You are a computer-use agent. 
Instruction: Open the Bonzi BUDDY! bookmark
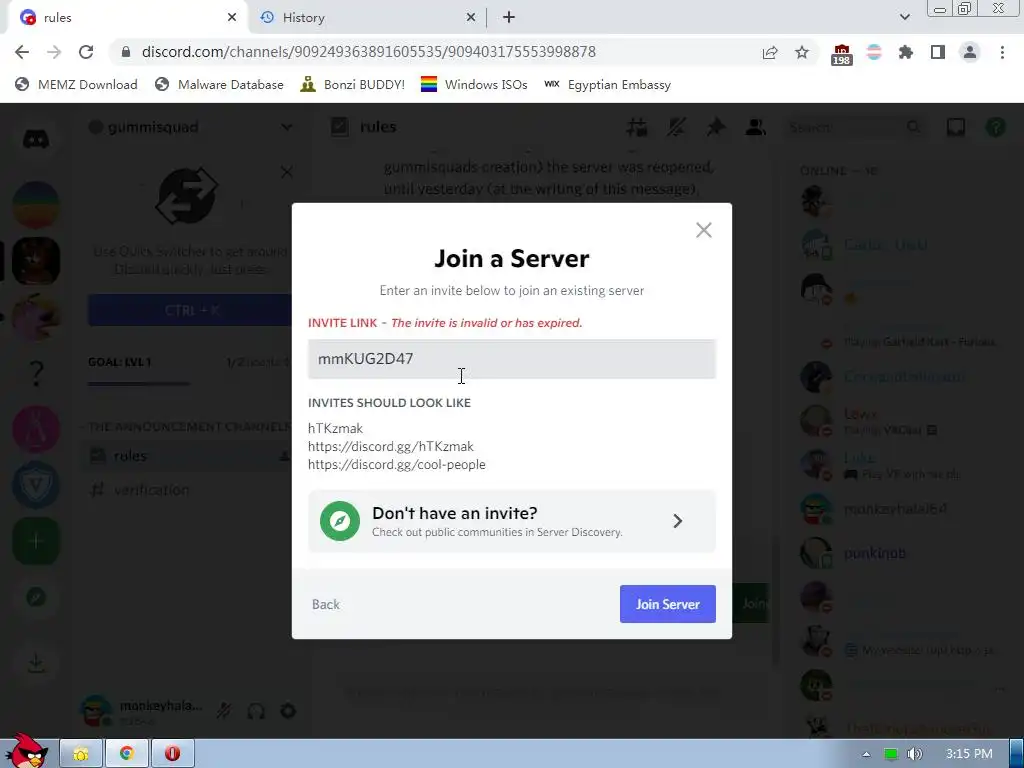click(352, 85)
